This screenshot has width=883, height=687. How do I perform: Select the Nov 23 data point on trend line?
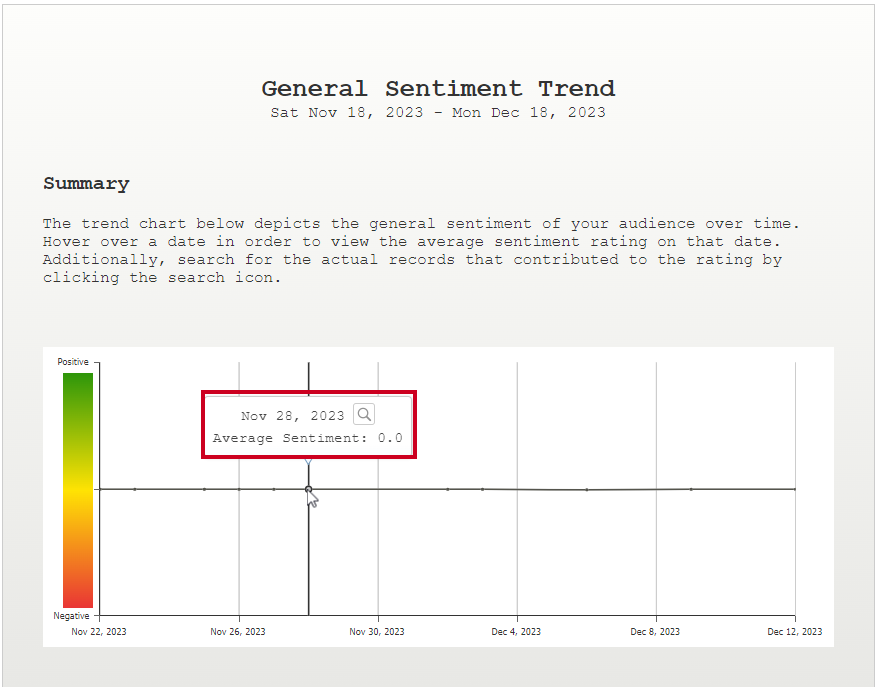tap(135, 489)
